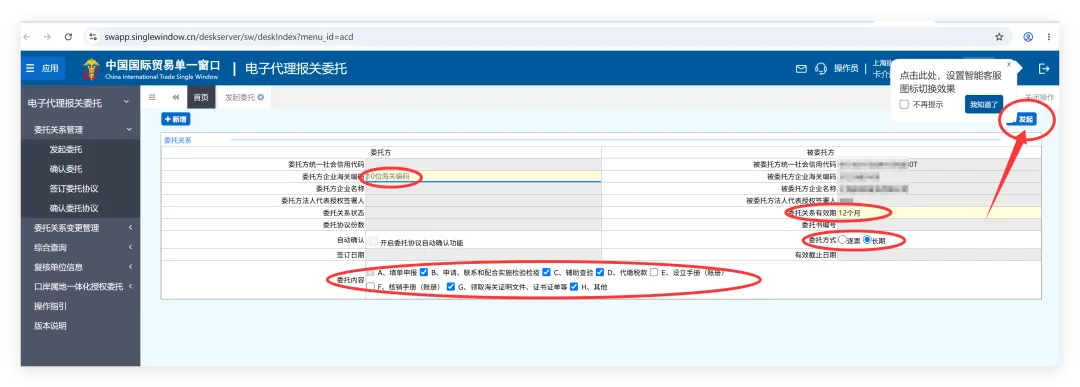1080x387 pixels.
Task: Open the Chrome three-dot menu
Action: click(x=1048, y=36)
